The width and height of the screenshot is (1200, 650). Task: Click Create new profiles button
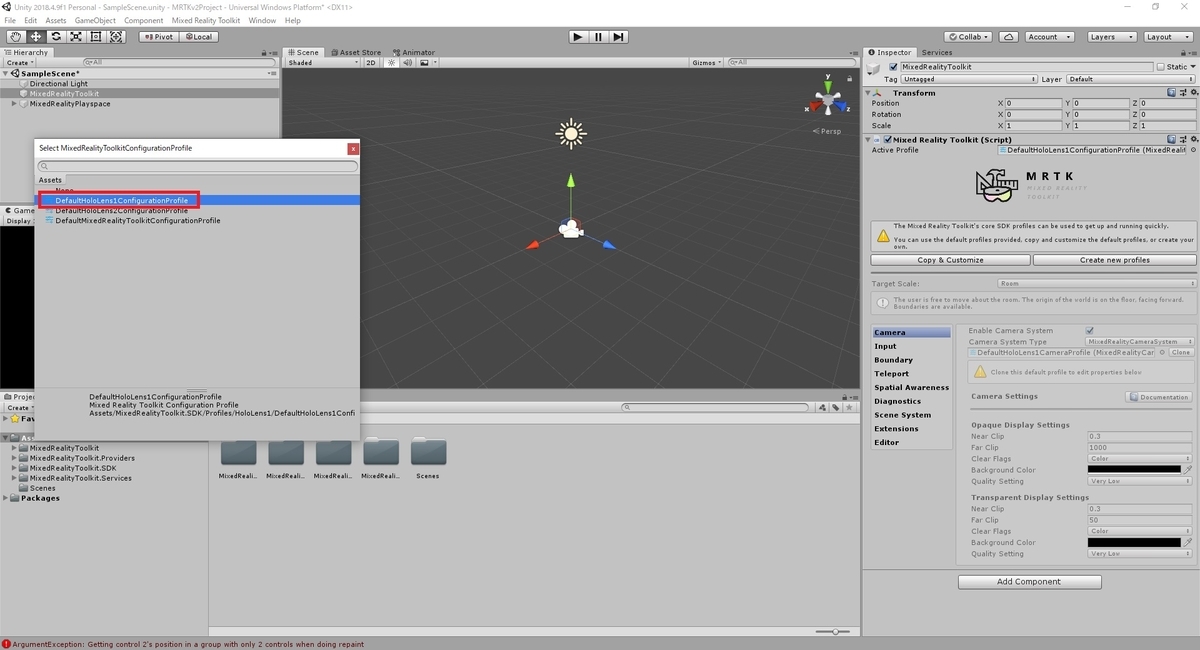pos(1114,260)
